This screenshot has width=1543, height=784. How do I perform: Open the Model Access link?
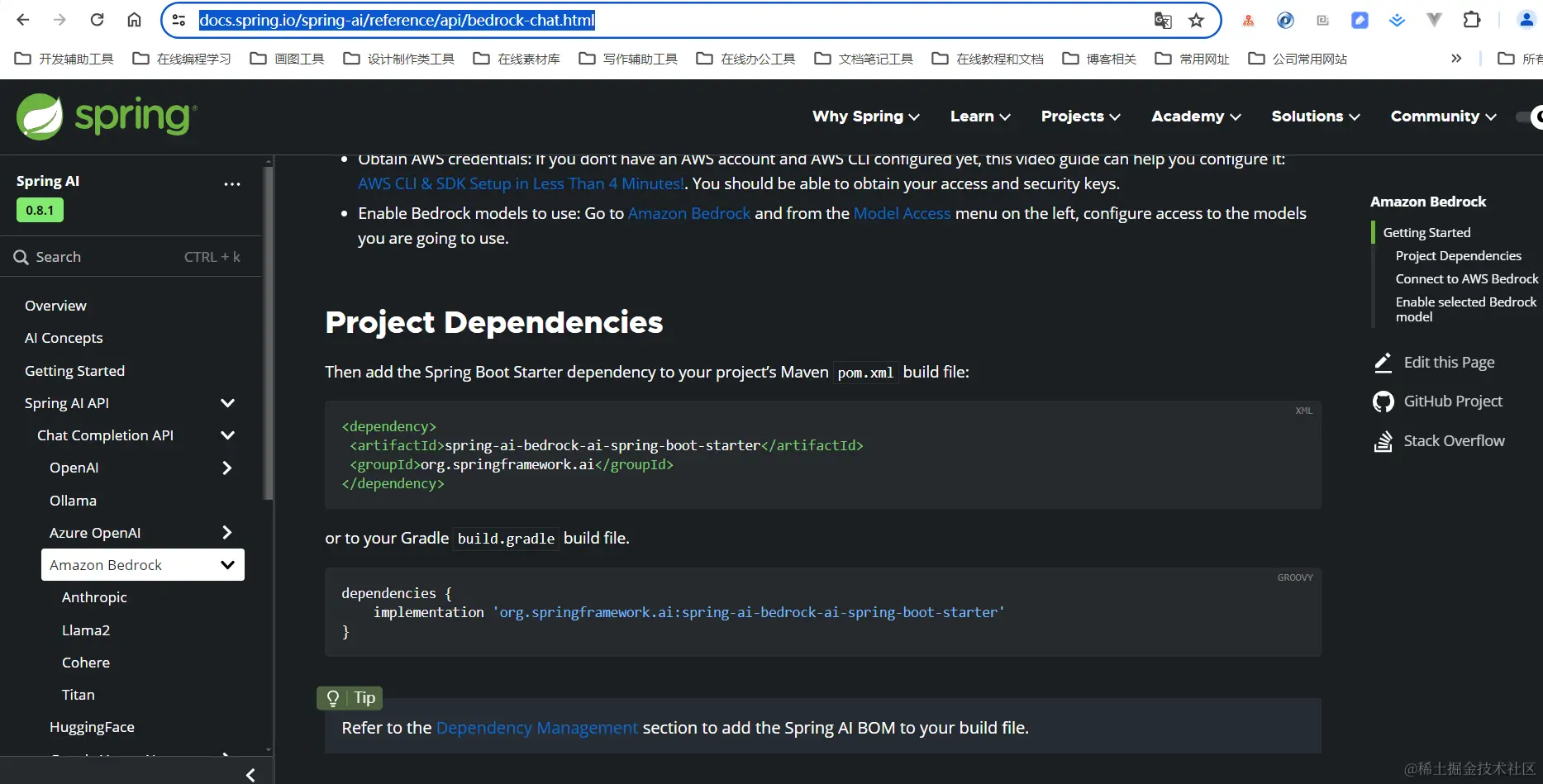(902, 213)
